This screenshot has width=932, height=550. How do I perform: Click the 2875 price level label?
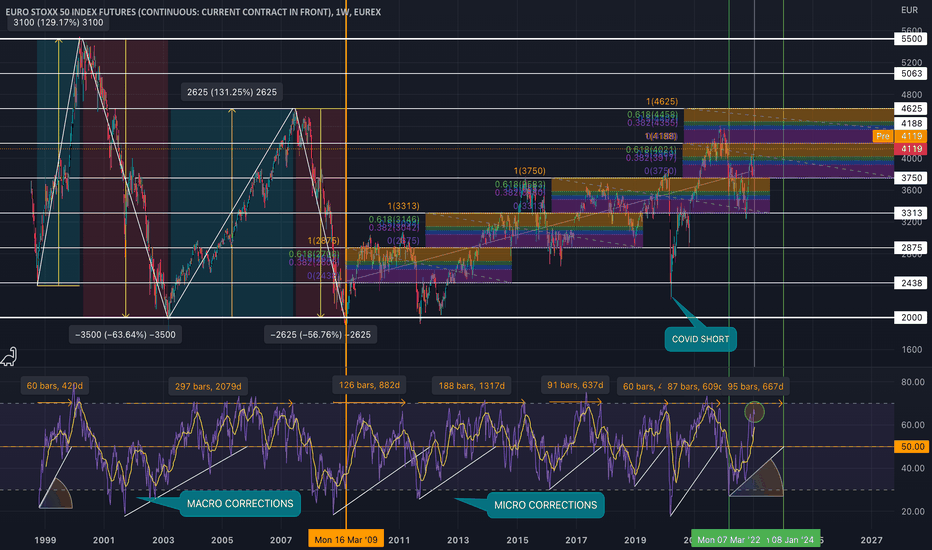pos(911,247)
